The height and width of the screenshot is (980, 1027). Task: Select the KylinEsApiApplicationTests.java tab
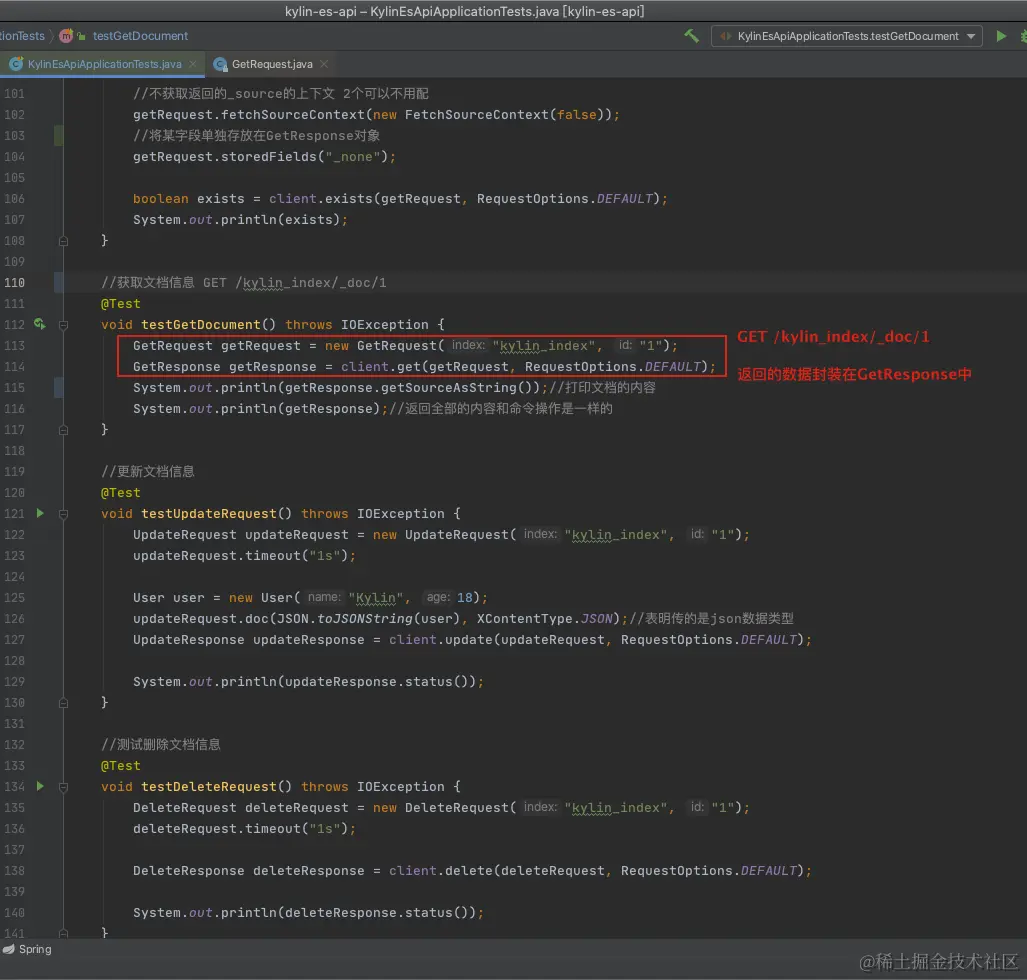tap(104, 64)
